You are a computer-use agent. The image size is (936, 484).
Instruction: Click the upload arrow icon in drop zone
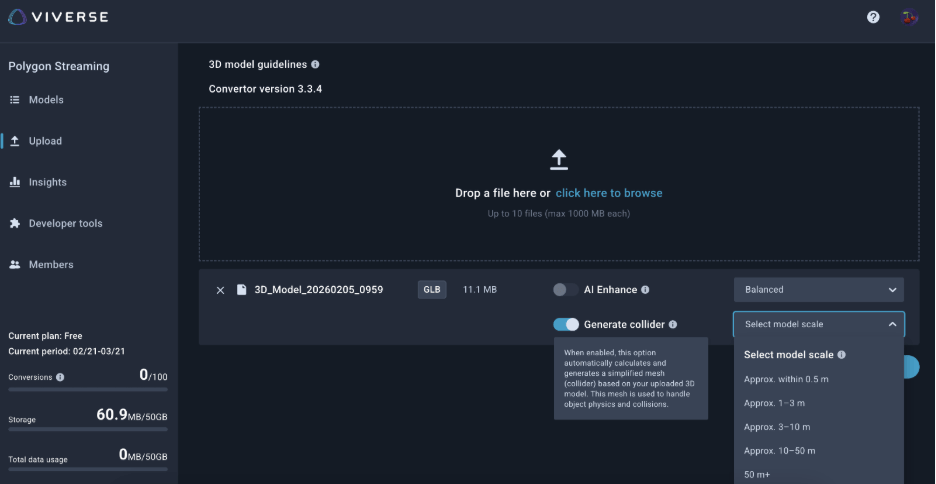tap(559, 159)
